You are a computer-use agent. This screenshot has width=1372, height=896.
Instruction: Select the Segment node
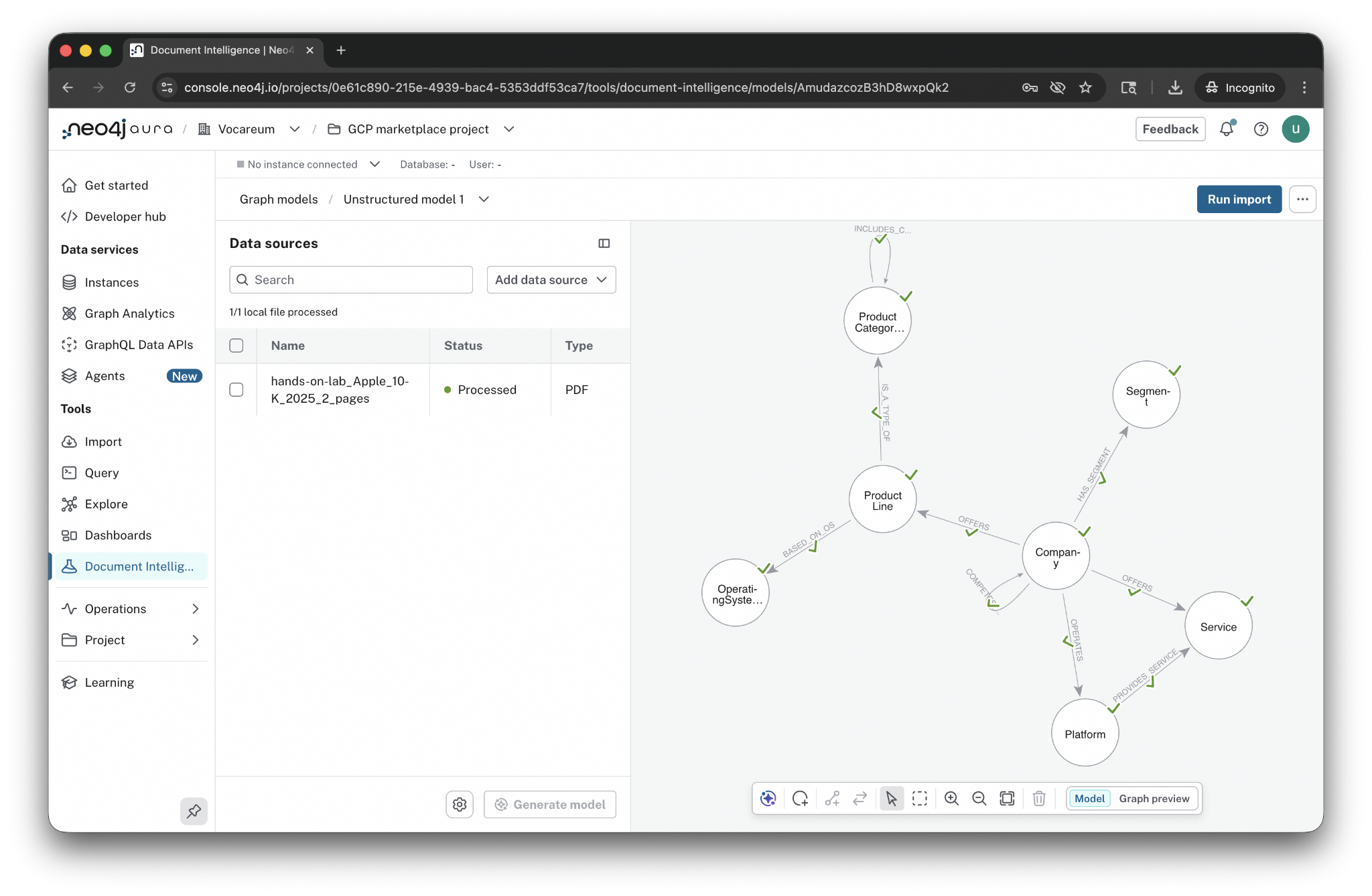click(1146, 395)
